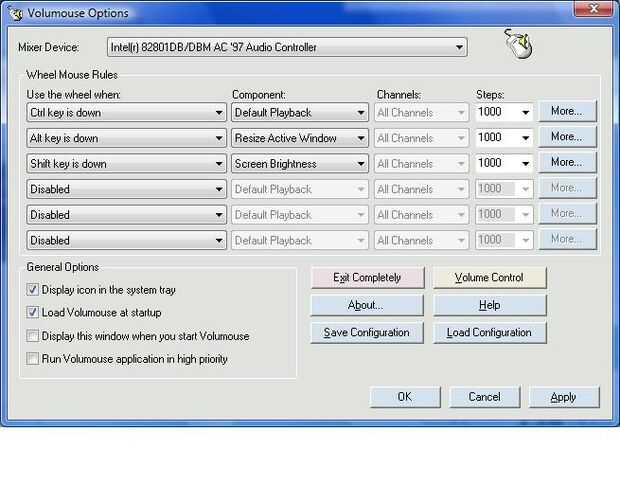Screen dimensions: 620x485
Task: Expand the Screen Brightness component dropdown
Action: [x=300, y=164]
